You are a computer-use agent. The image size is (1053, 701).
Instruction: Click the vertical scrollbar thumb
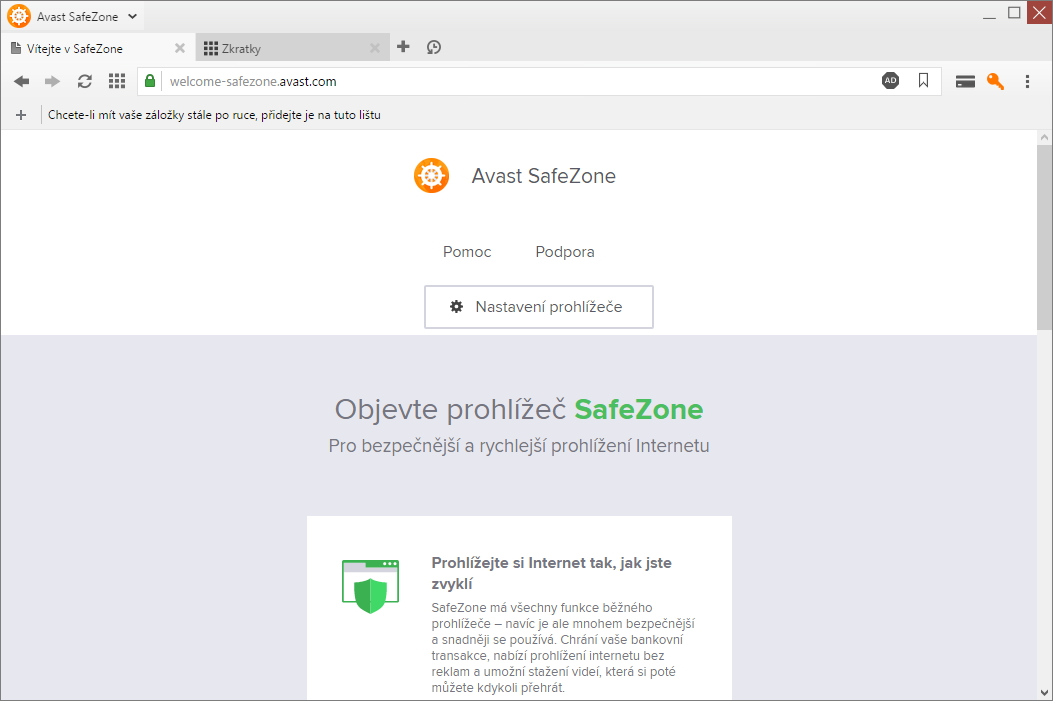coord(1044,236)
